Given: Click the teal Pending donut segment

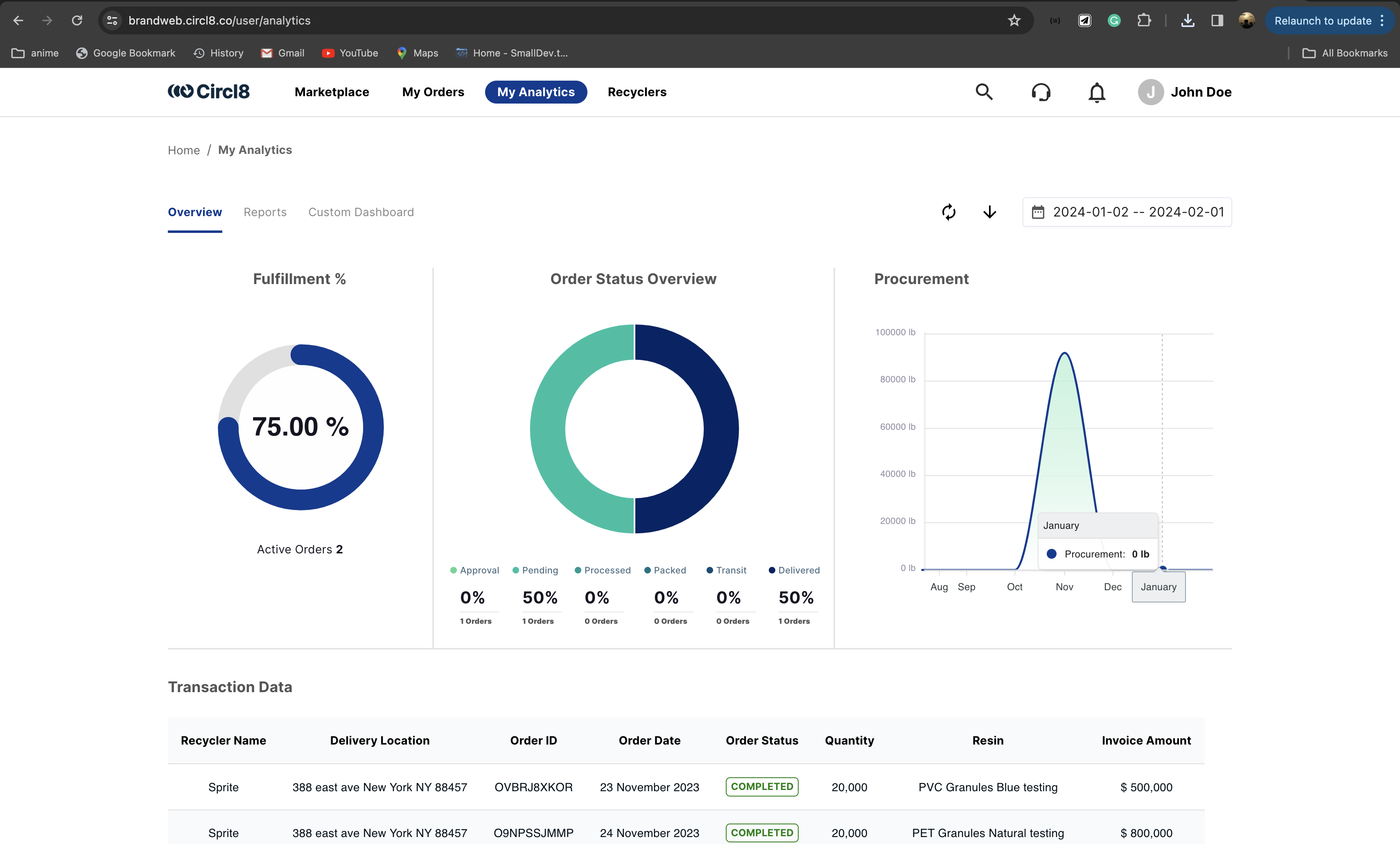Looking at the screenshot, I should click(547, 429).
